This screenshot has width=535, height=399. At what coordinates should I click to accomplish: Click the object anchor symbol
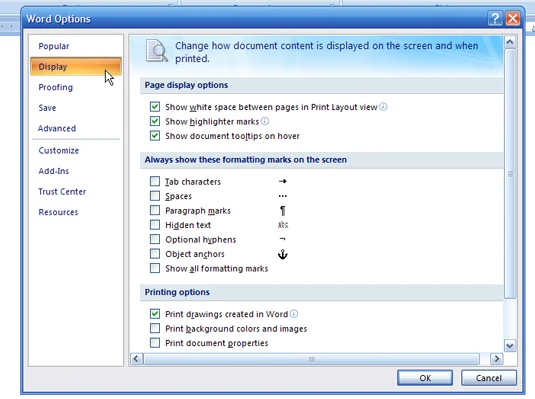coord(283,254)
